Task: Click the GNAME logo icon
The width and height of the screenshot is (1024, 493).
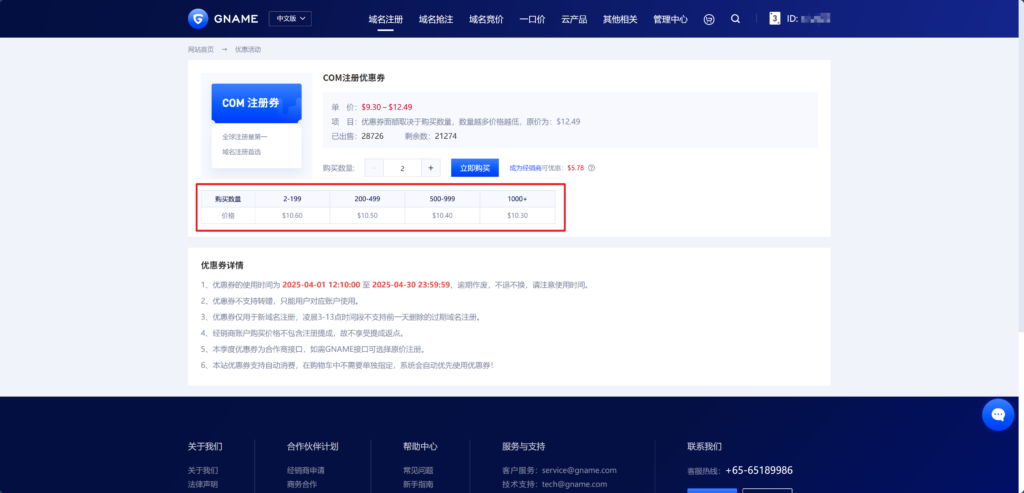Action: click(x=198, y=18)
